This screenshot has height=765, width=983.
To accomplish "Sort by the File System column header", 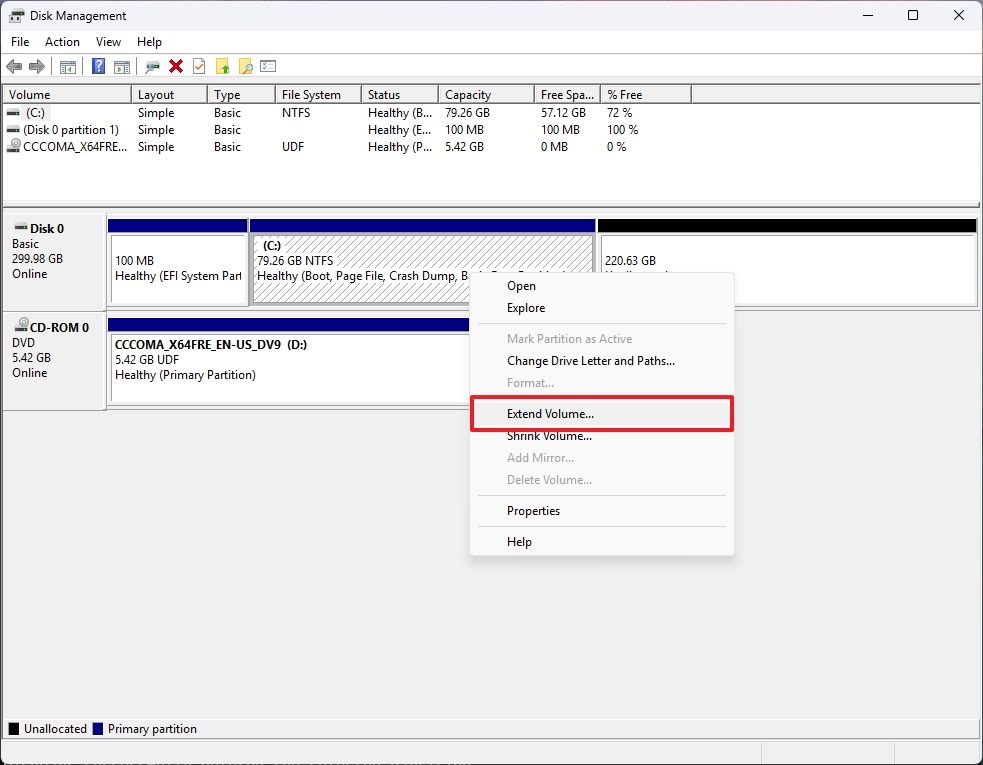I will click(x=311, y=95).
